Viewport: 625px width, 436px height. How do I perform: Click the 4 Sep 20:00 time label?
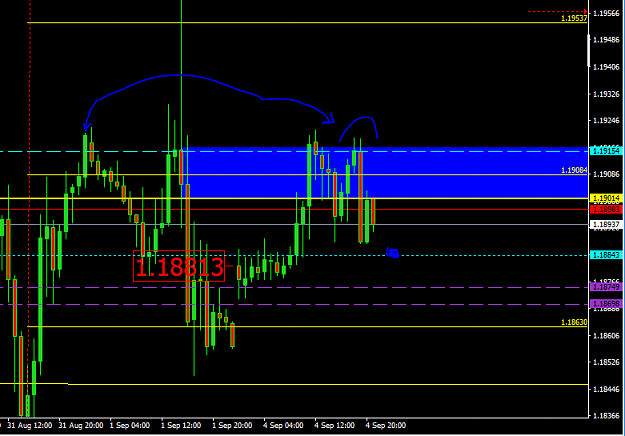click(x=386, y=426)
